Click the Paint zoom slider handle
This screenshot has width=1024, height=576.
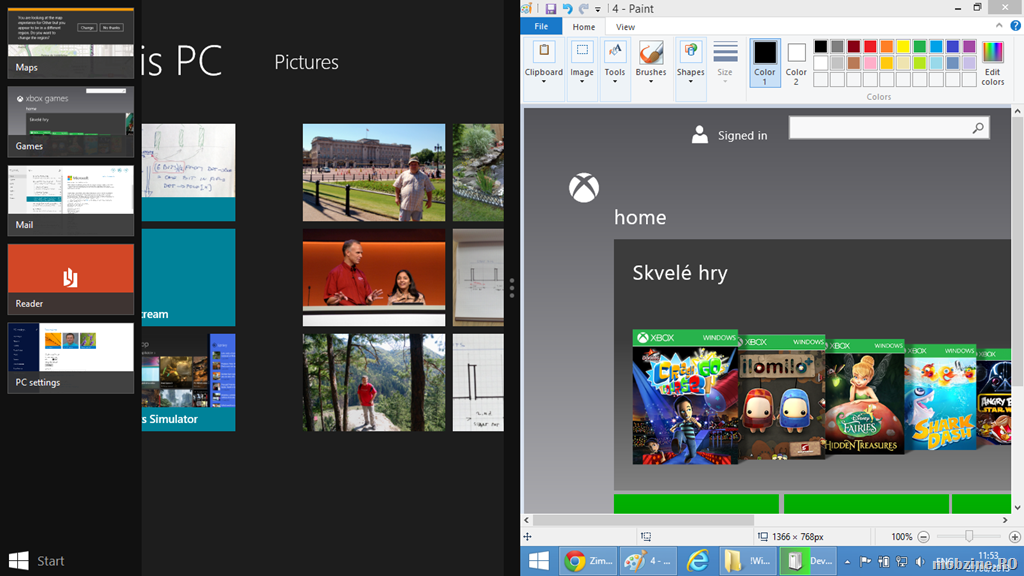coord(969,536)
